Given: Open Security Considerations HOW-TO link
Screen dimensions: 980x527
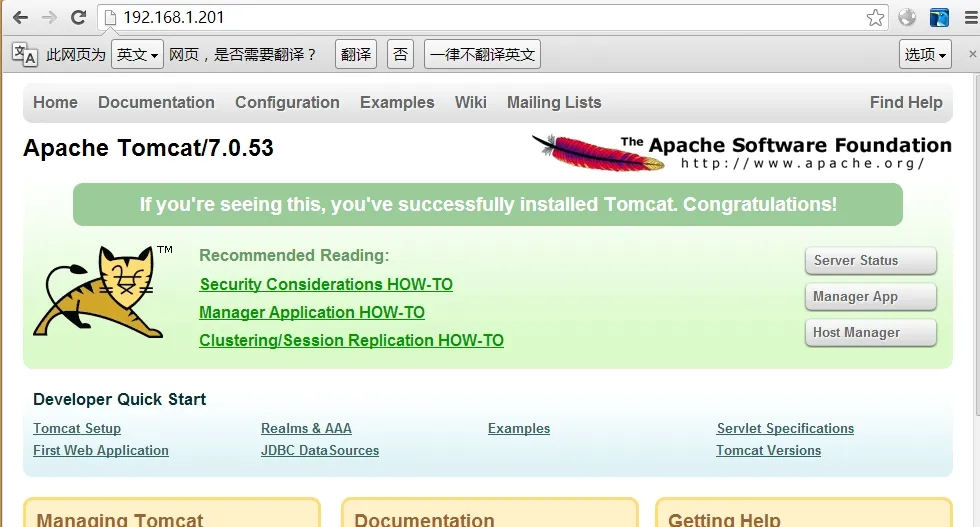Looking at the screenshot, I should pyautogui.click(x=326, y=284).
